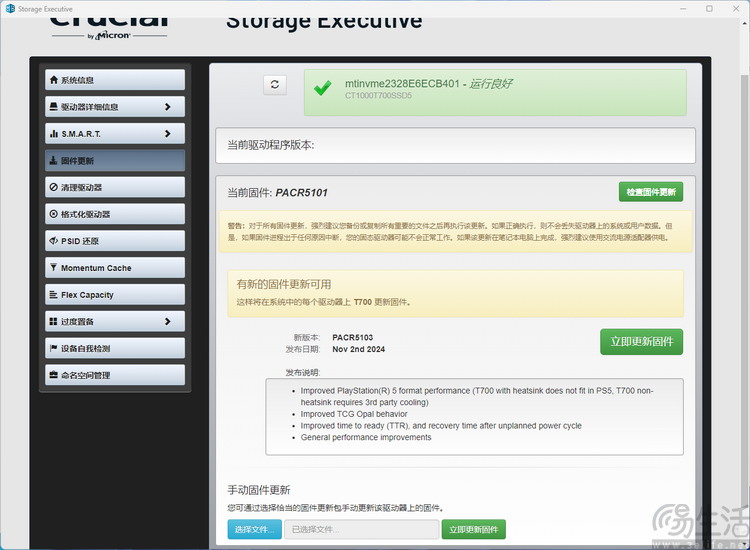This screenshot has height=550, width=750.
Task: Click 'Improved TCG Opal behavior' release note
Action: 354,414
